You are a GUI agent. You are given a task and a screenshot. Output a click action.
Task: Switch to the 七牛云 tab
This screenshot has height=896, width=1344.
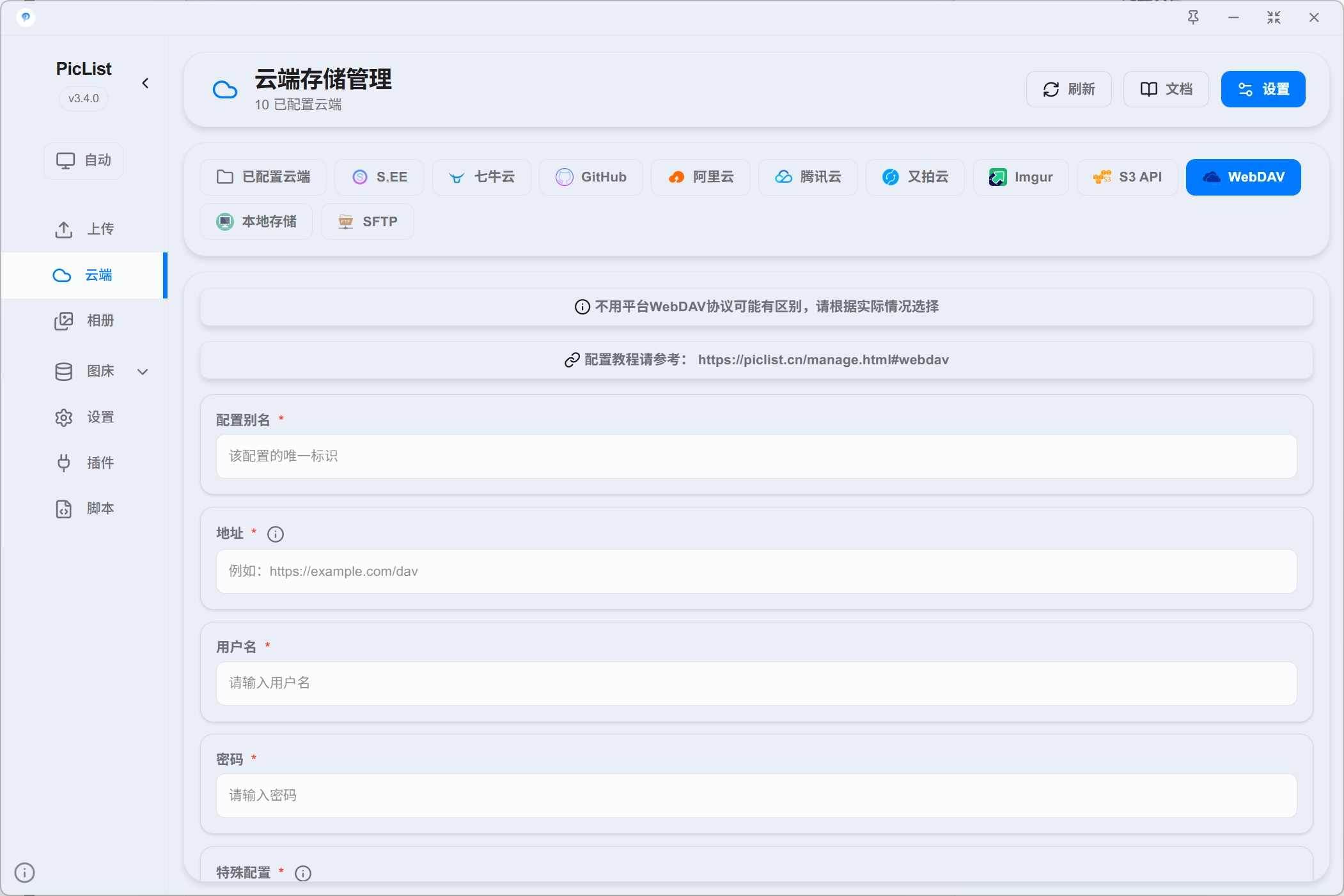tap(481, 177)
